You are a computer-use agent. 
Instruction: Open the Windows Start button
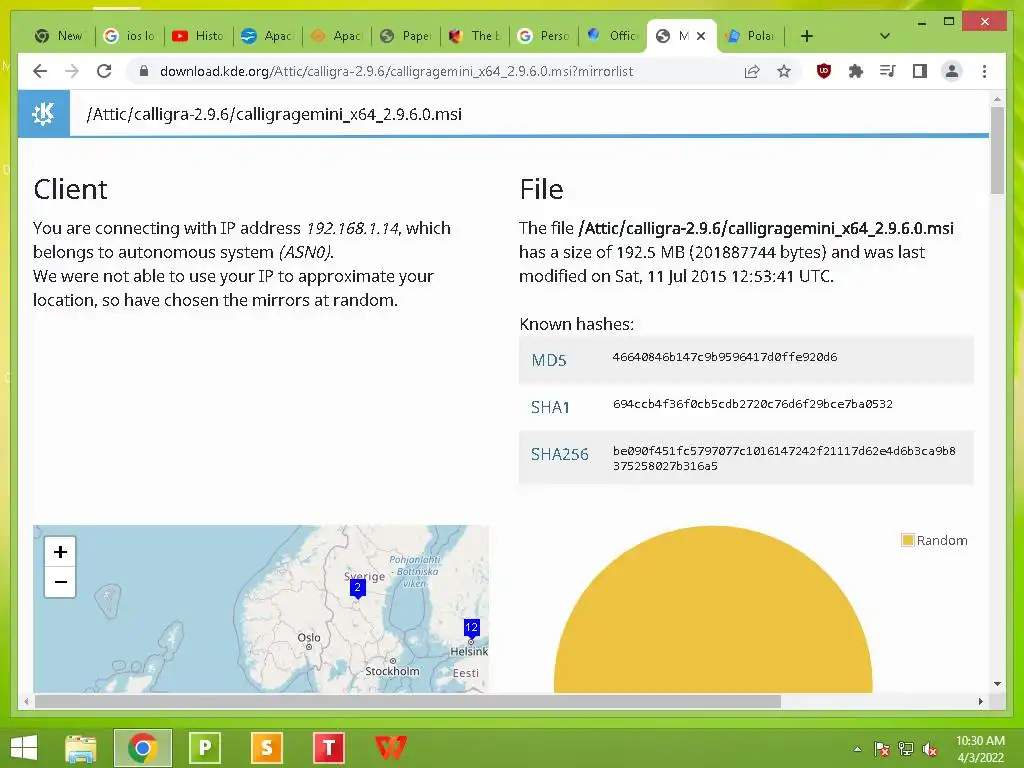tap(24, 748)
